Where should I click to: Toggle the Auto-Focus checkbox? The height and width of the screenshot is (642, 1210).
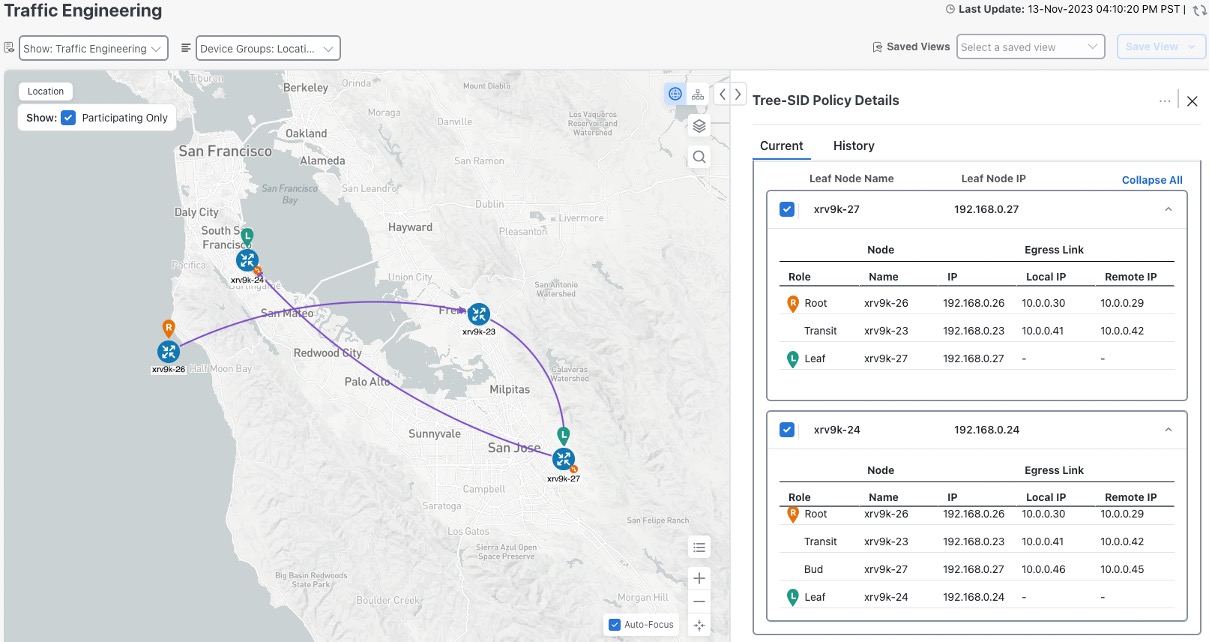point(614,625)
